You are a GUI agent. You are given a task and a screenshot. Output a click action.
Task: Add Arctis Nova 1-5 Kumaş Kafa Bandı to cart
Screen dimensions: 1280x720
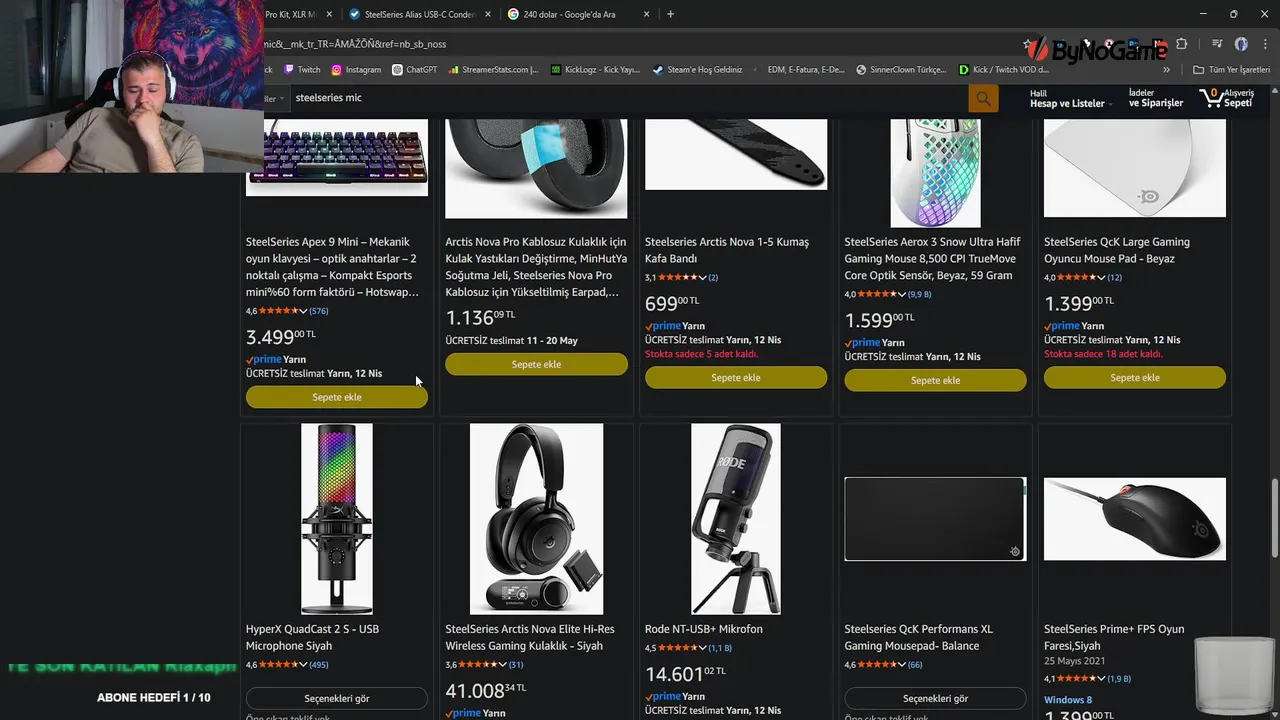coord(736,378)
